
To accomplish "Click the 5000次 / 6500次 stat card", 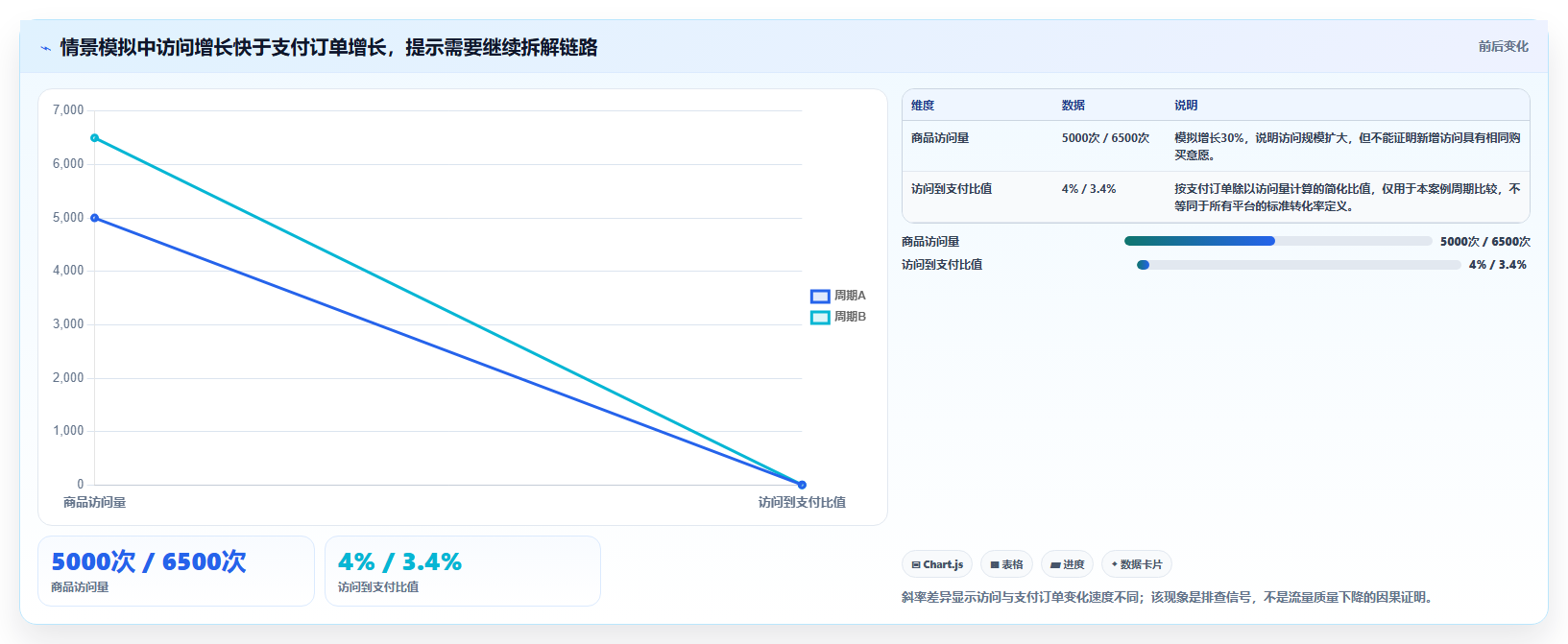I will click(x=176, y=571).
